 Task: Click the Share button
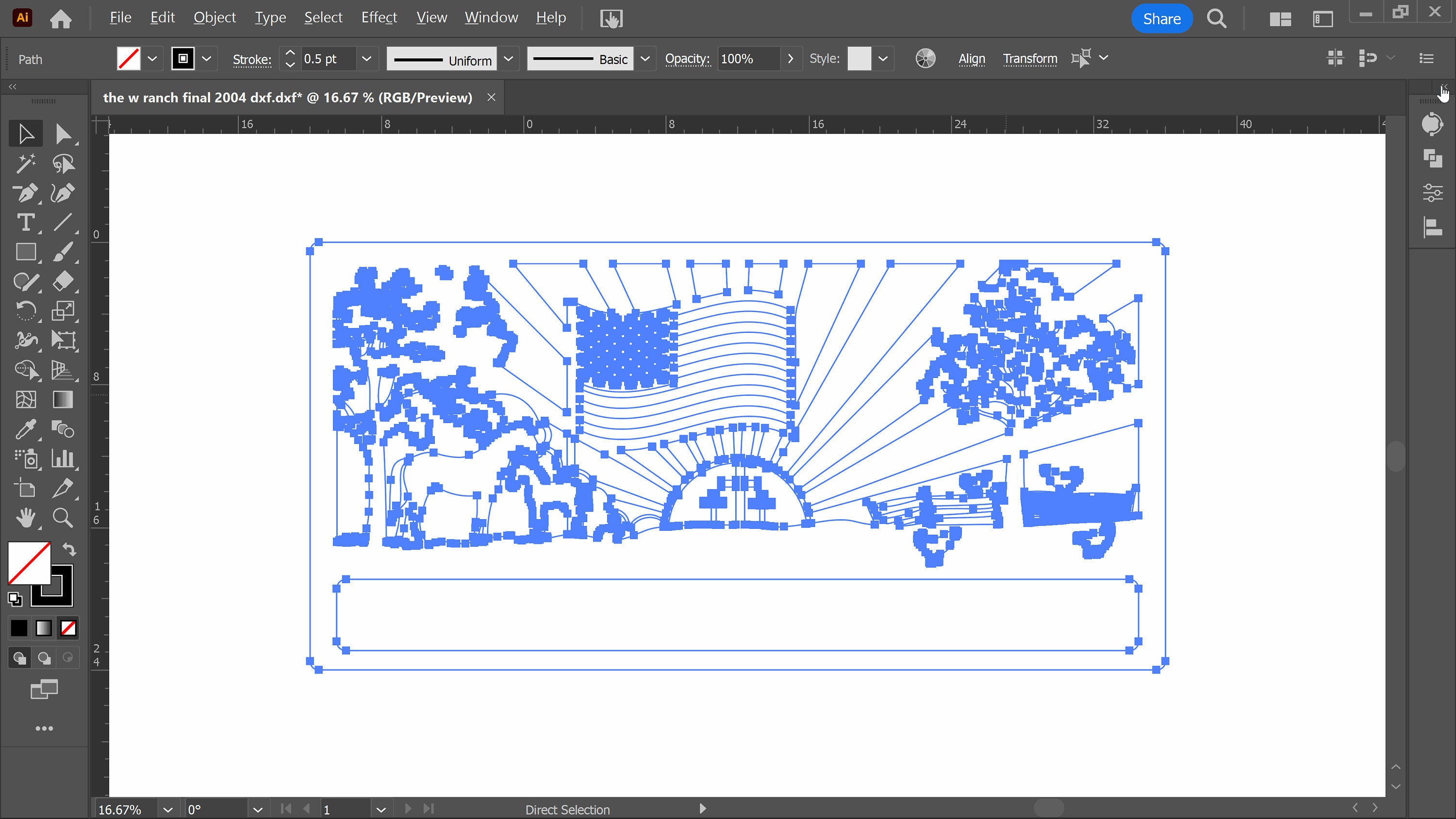pos(1161,17)
